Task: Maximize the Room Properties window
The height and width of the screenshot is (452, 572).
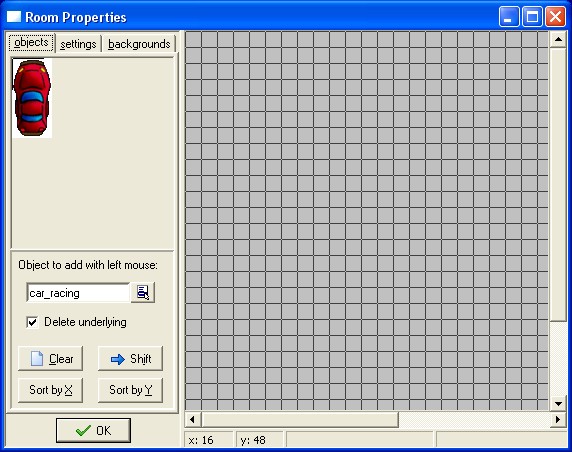Action: [x=532, y=17]
